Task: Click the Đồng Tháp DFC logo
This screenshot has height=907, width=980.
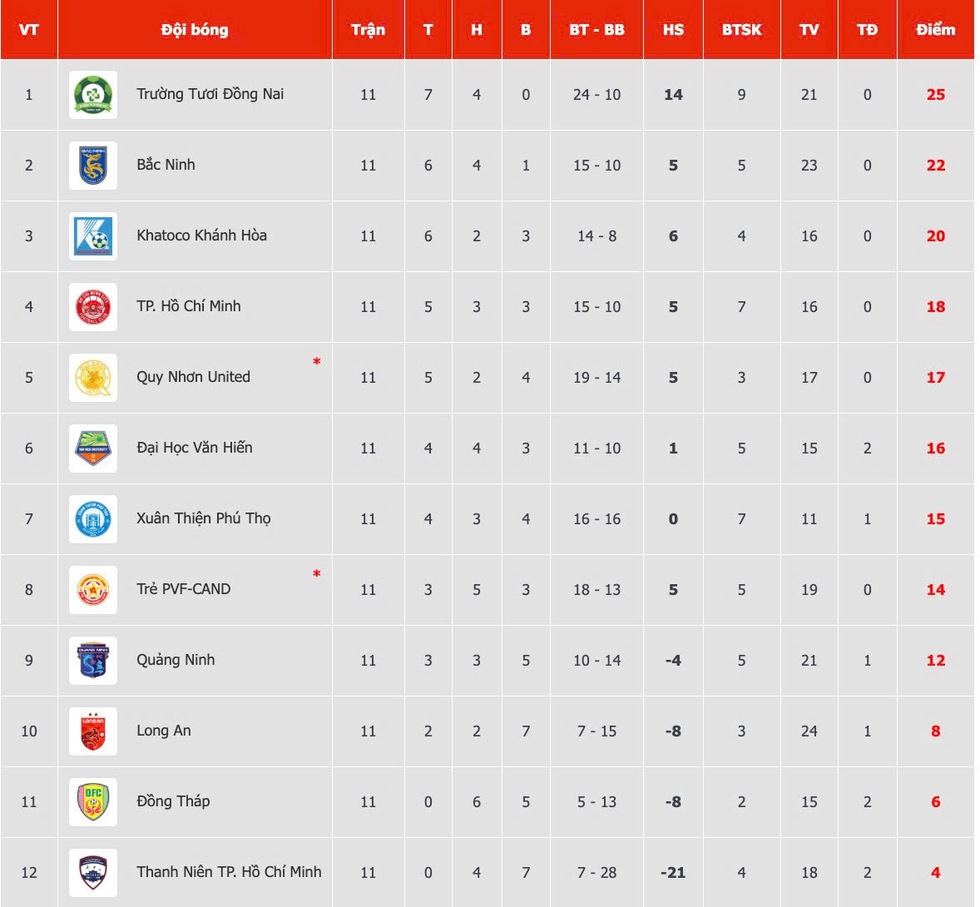Action: 93,802
